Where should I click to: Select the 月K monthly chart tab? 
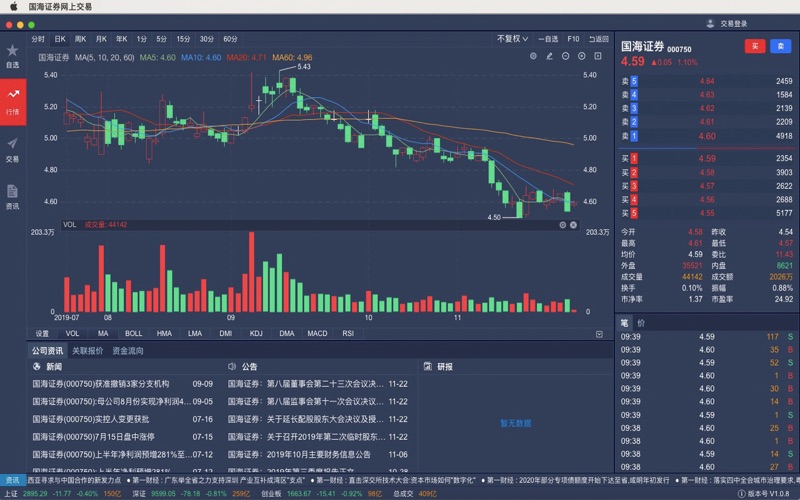point(101,39)
